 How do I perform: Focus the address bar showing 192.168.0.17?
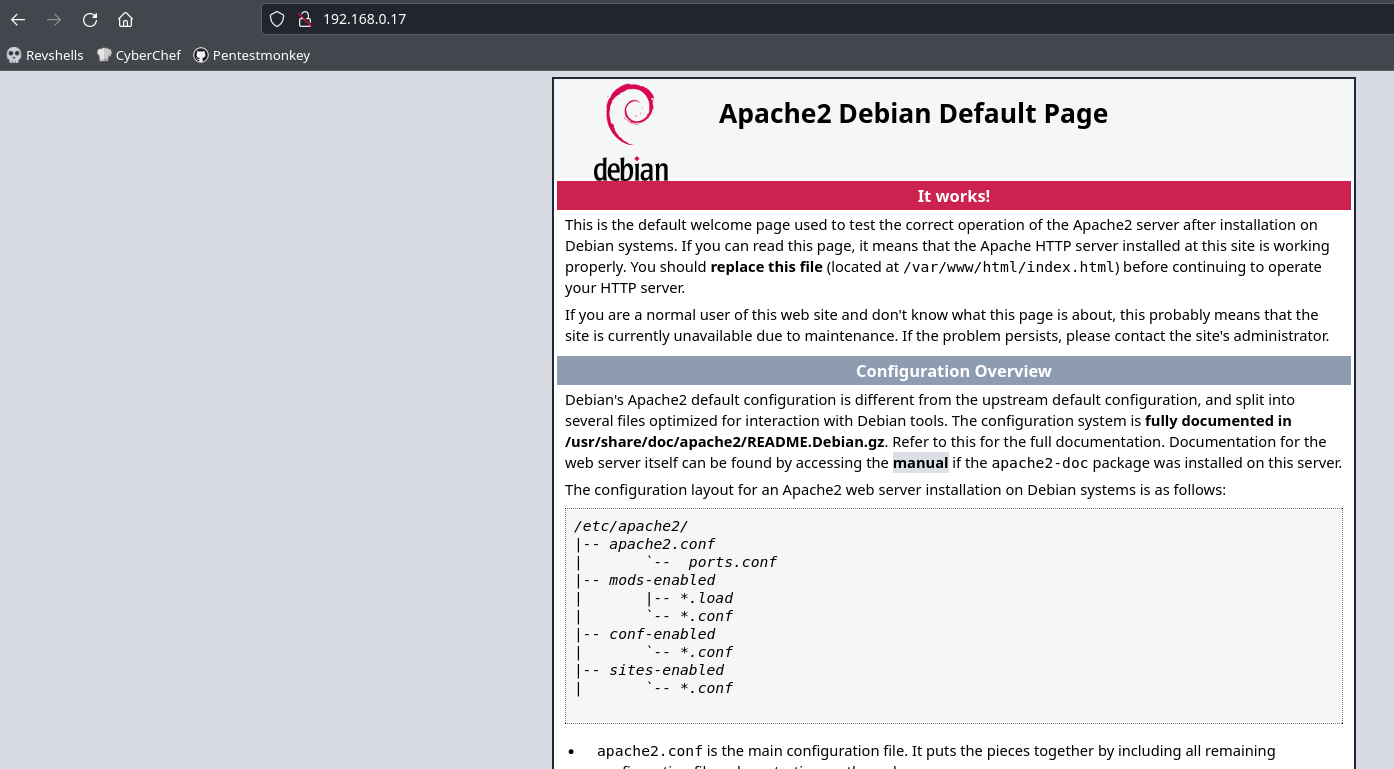coord(826,19)
